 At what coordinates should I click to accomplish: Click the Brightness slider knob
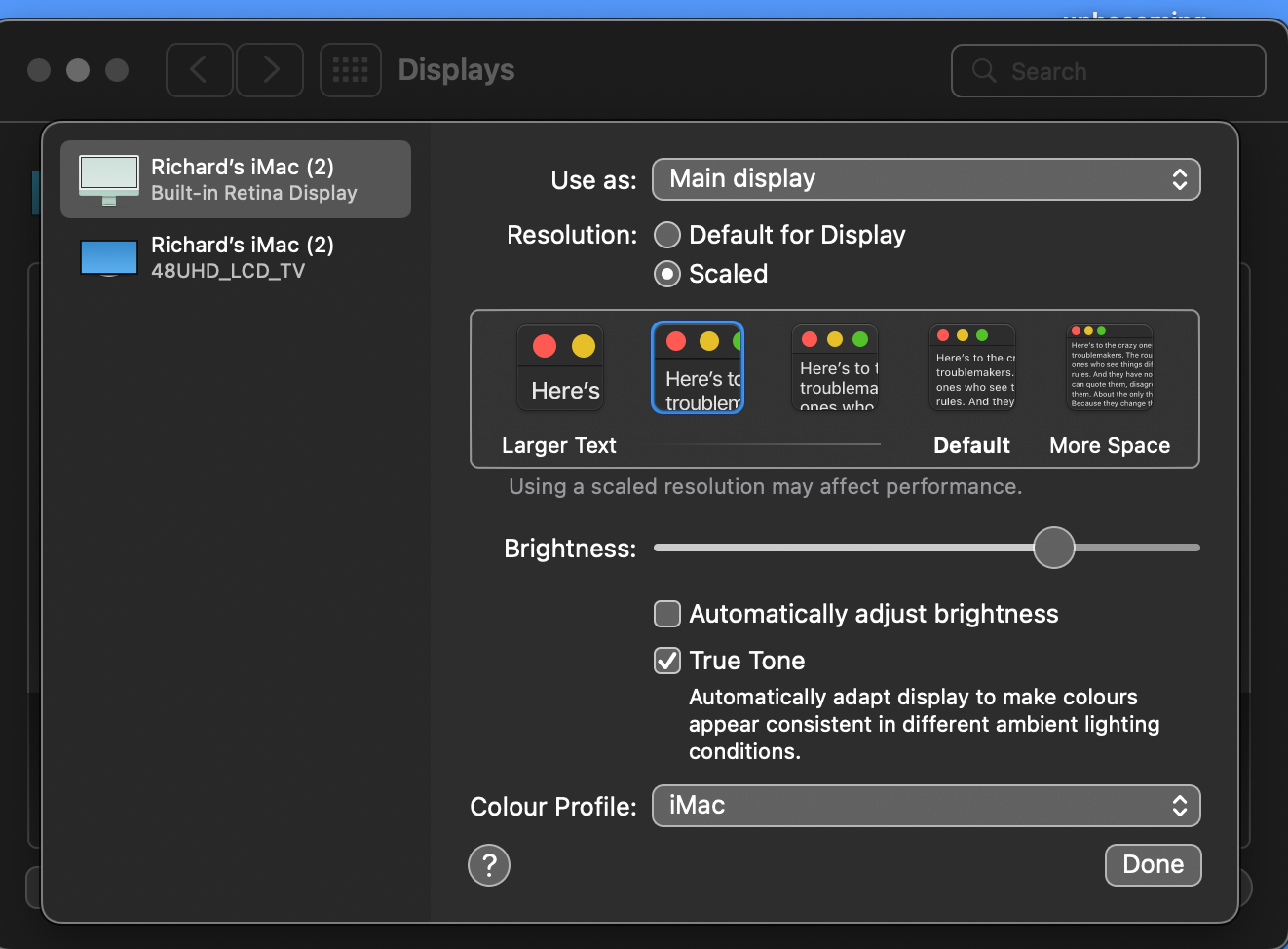[1053, 548]
